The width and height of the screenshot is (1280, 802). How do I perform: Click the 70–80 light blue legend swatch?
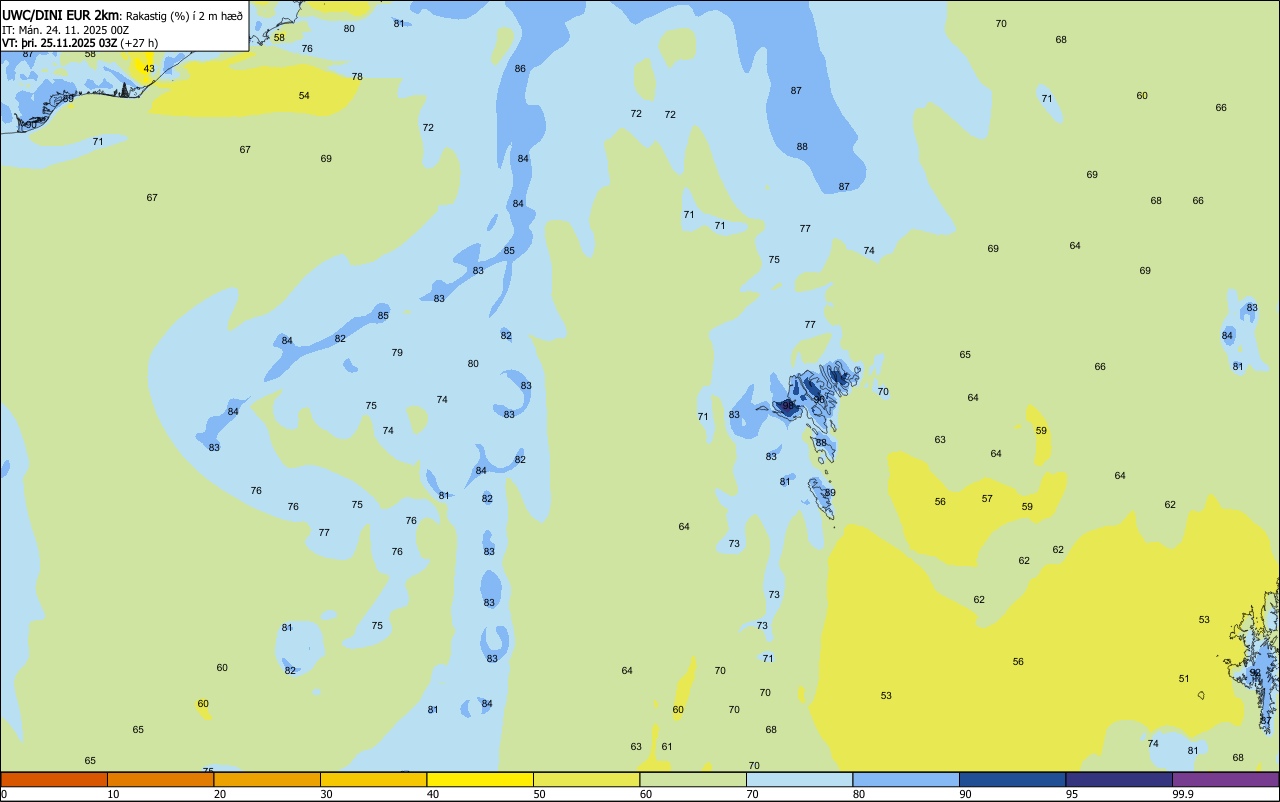click(799, 779)
